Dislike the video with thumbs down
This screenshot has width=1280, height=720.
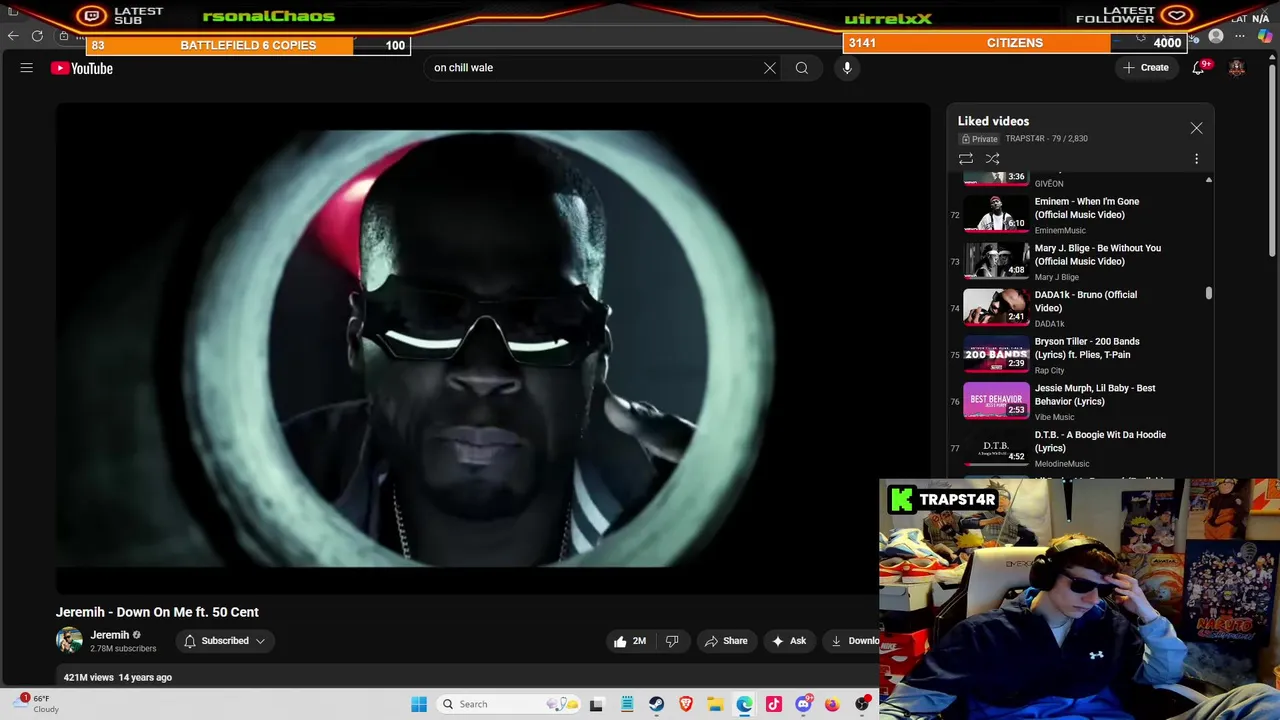[x=672, y=641]
